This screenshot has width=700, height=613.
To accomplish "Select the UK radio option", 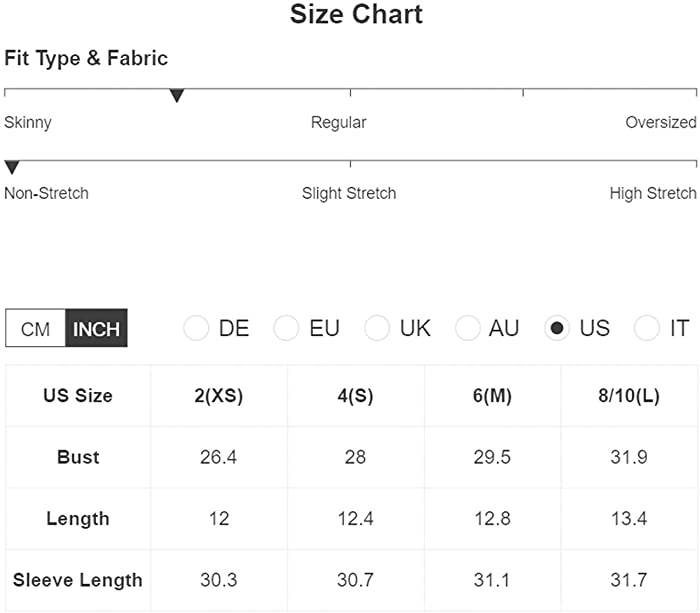I will click(377, 328).
